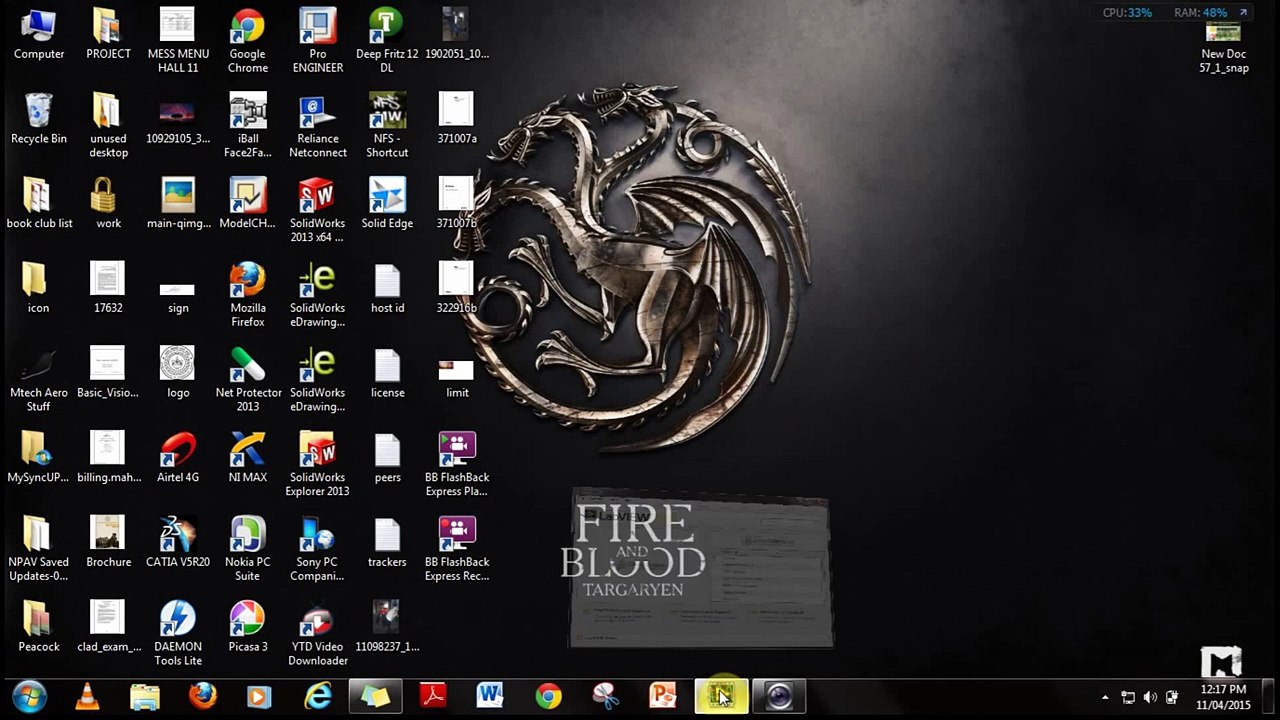Open PowerPoint from taskbar
1280x720 pixels.
[663, 696]
